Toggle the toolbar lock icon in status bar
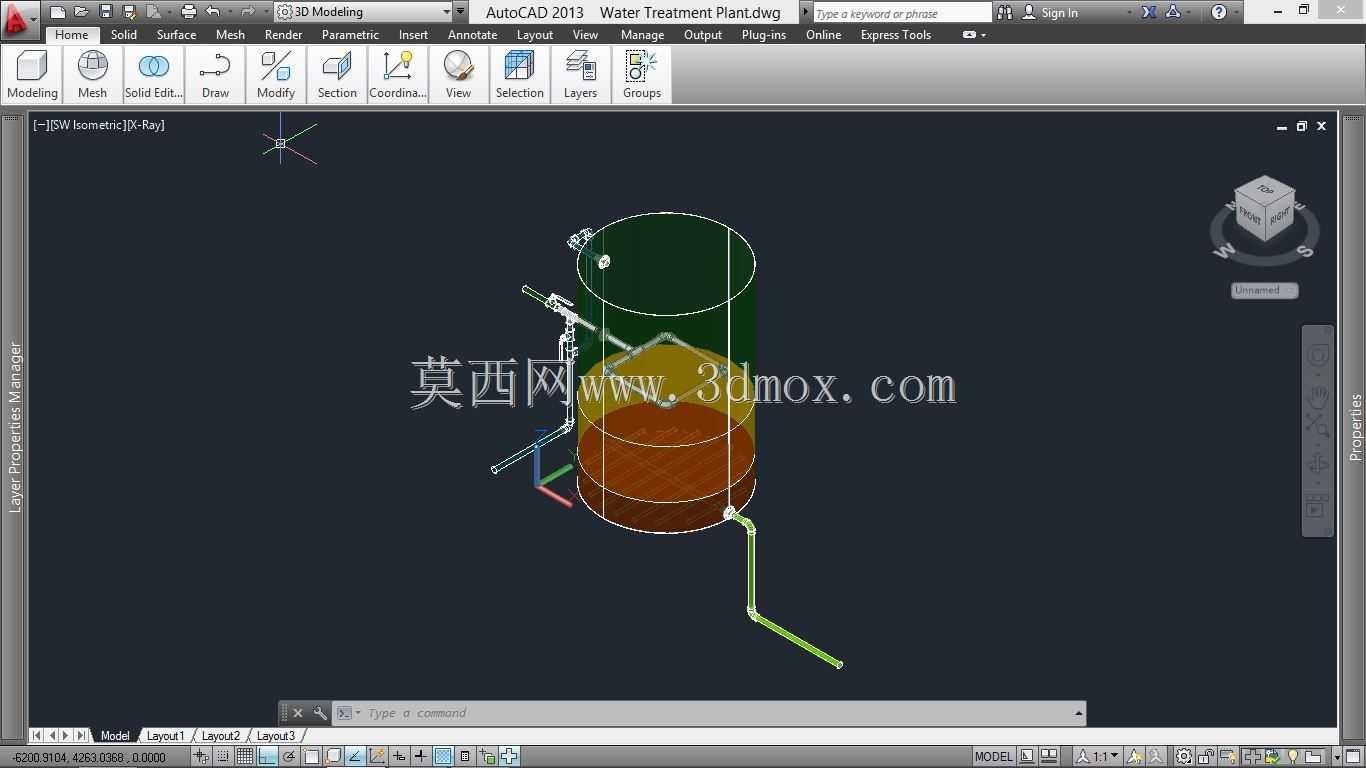 [x=1206, y=756]
